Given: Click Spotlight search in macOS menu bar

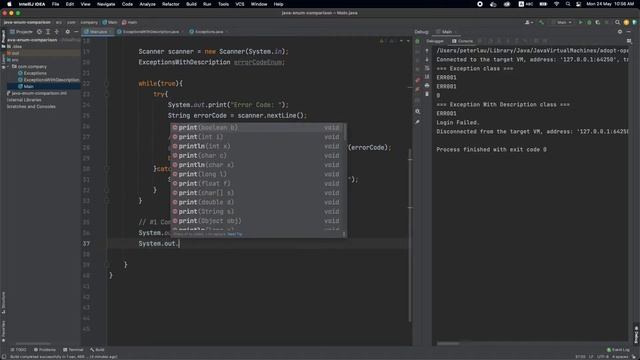Looking at the screenshot, I should pos(567,4).
